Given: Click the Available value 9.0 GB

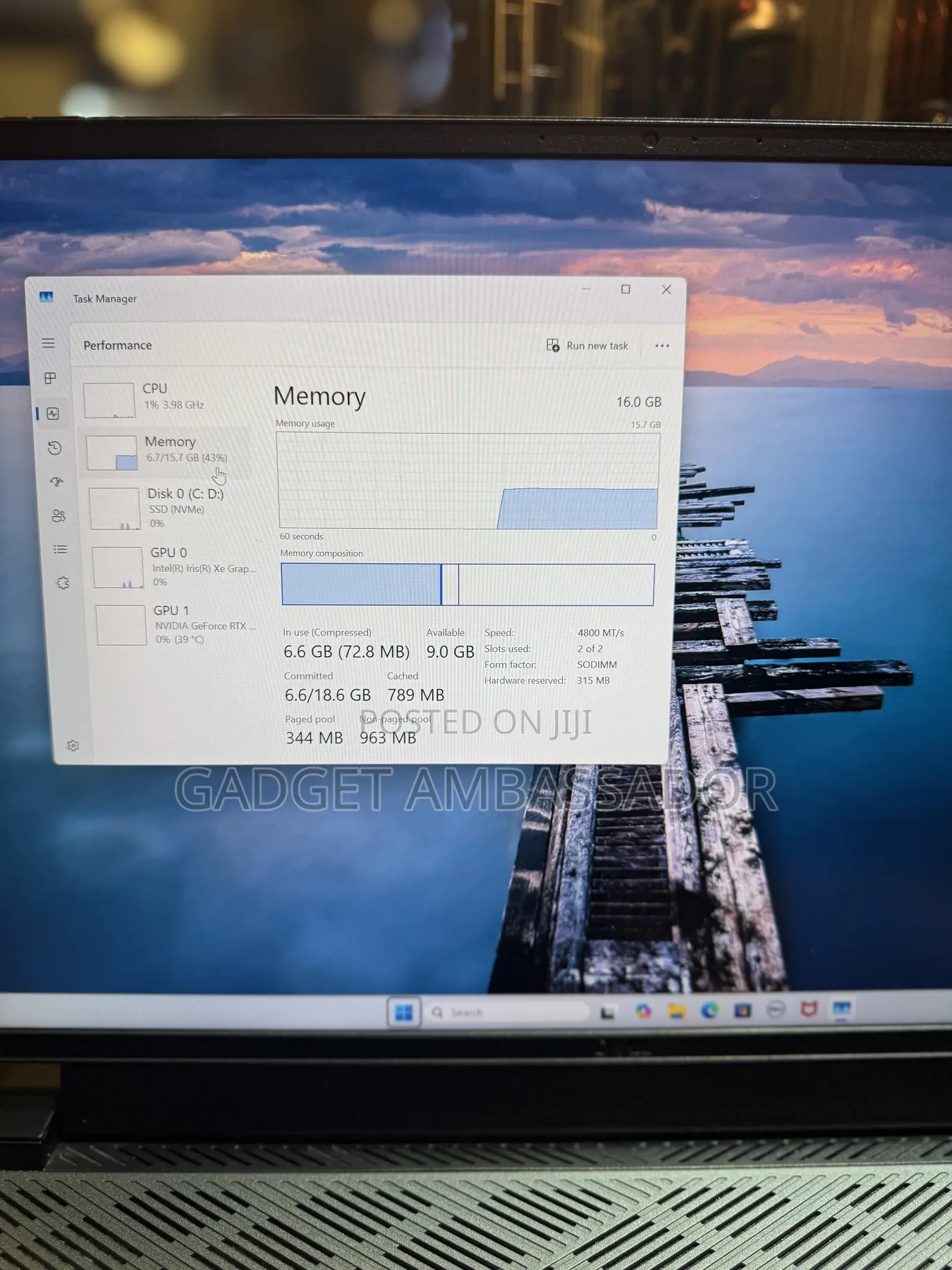Looking at the screenshot, I should (x=450, y=652).
